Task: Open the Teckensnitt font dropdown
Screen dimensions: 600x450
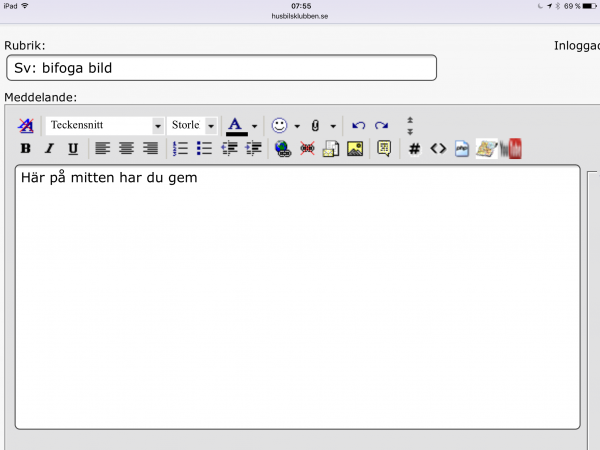Action: (x=104, y=126)
